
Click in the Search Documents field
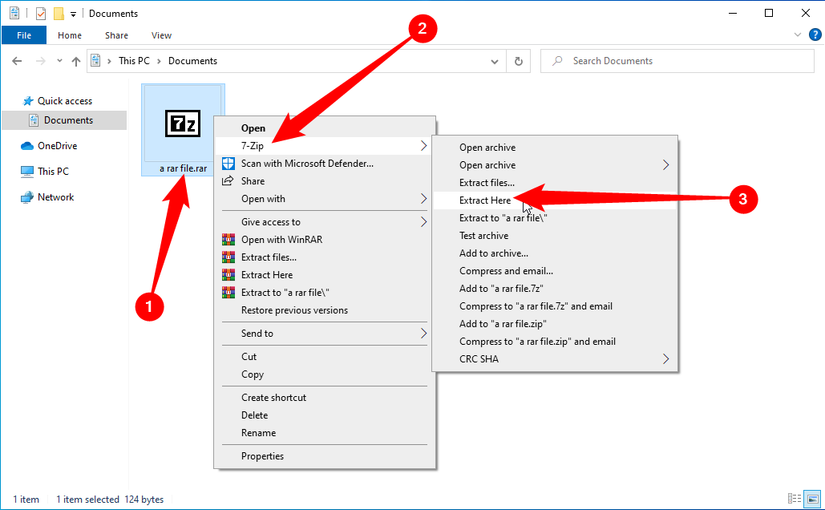click(680, 61)
